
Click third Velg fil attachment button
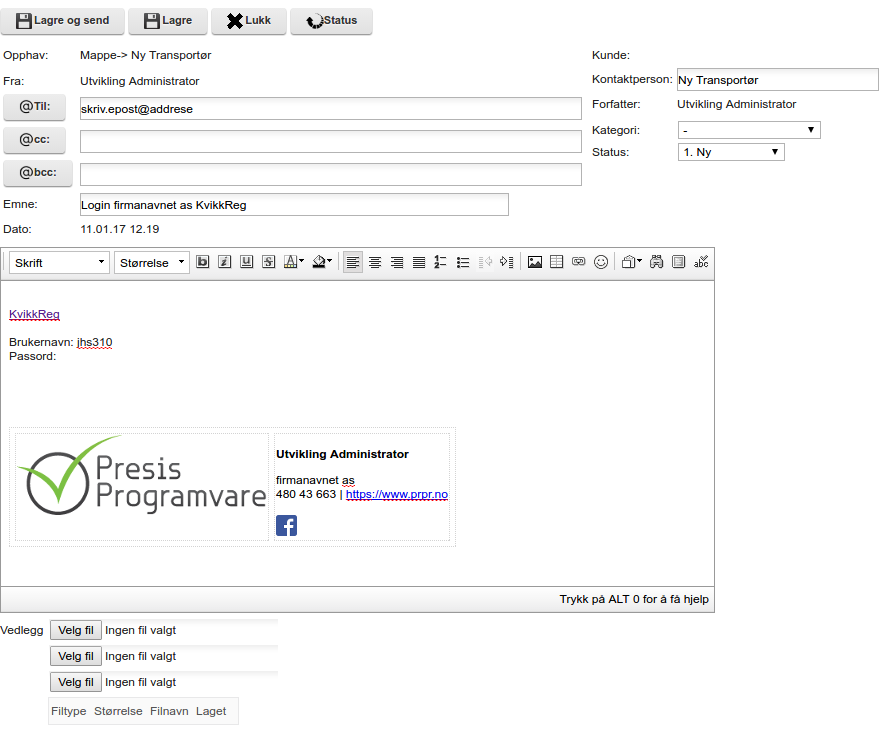coord(75,682)
